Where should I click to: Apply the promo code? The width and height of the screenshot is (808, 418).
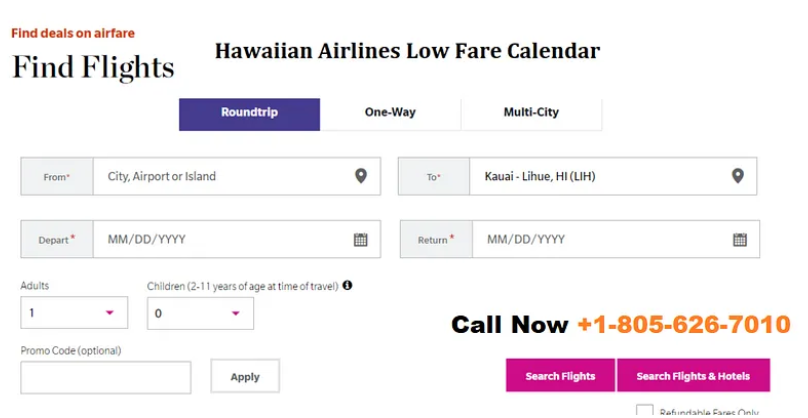(245, 376)
